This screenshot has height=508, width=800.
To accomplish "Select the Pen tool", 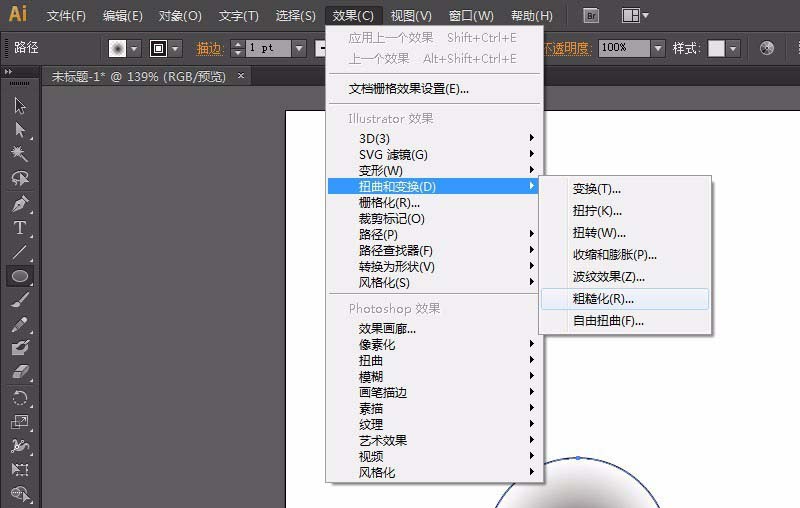I will [20, 204].
